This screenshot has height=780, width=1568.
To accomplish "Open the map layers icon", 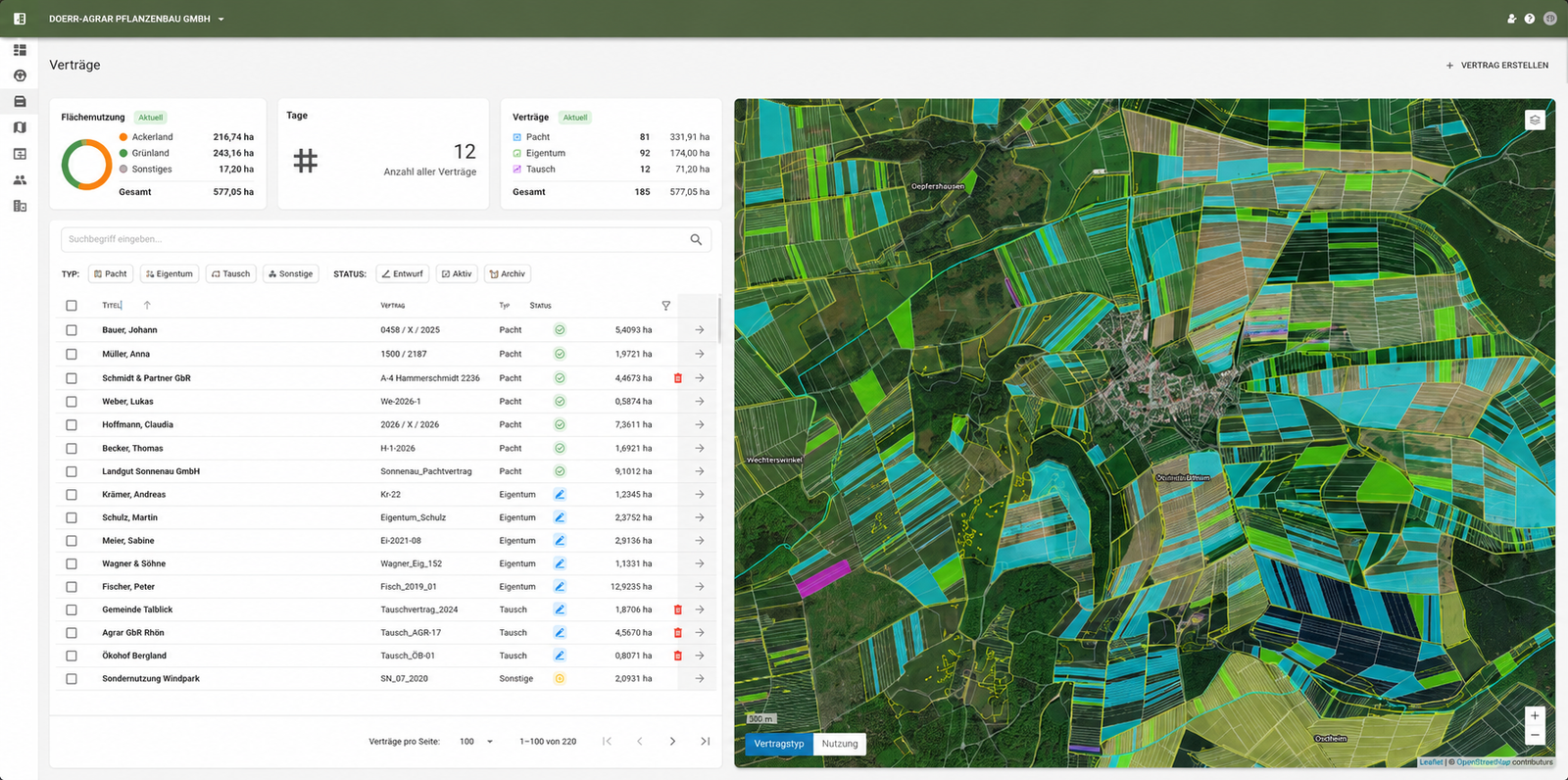I will tap(1535, 120).
